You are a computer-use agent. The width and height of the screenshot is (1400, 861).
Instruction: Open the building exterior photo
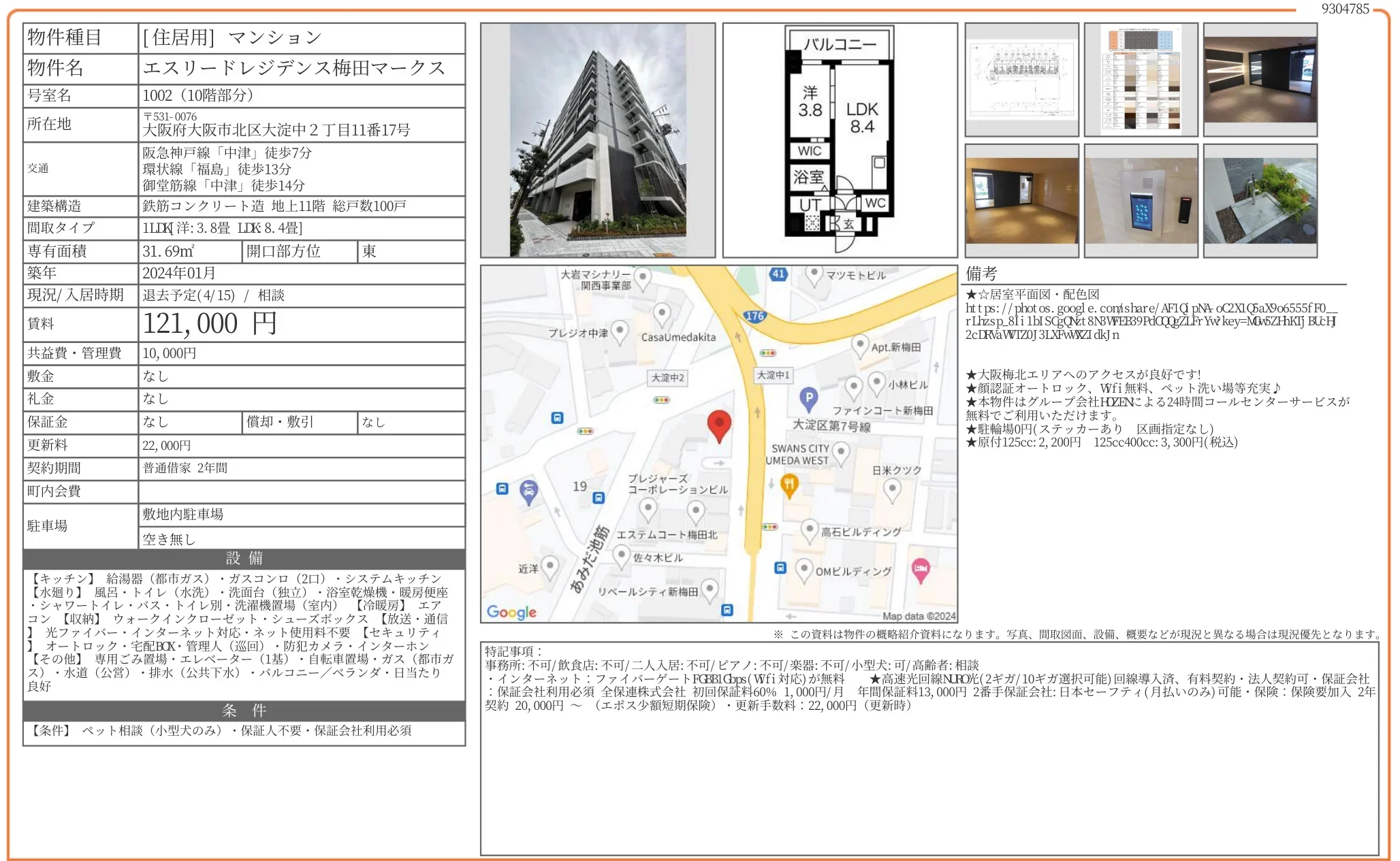coord(597,140)
